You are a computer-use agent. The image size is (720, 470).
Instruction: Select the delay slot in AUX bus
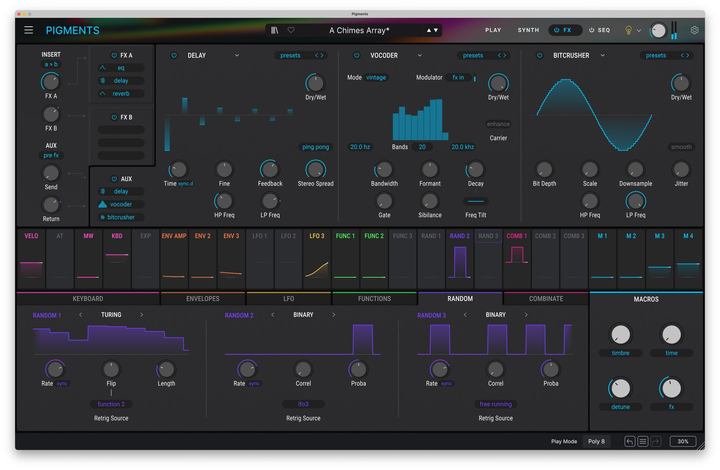click(121, 191)
